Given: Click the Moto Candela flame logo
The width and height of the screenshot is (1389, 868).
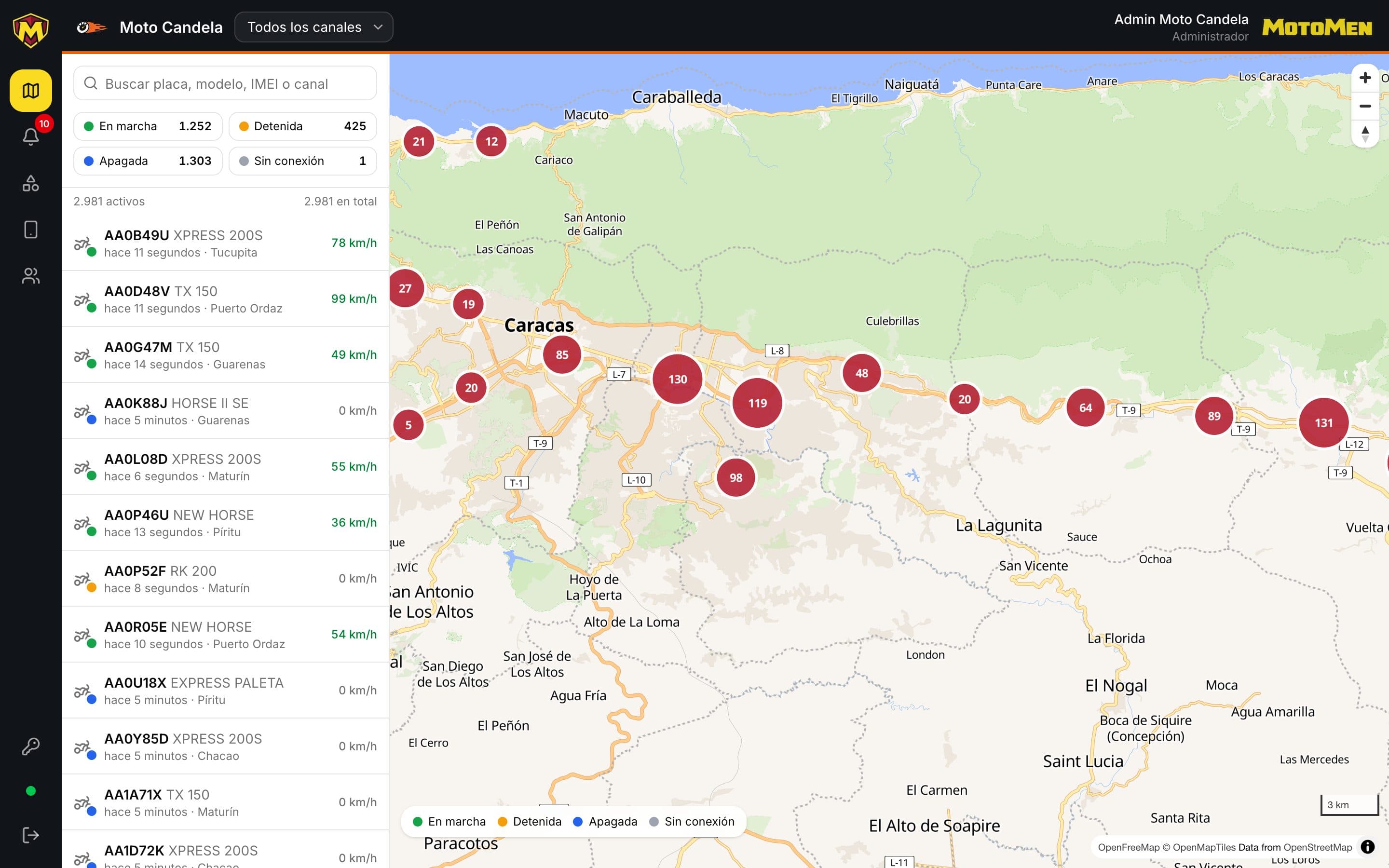Looking at the screenshot, I should 92,27.
